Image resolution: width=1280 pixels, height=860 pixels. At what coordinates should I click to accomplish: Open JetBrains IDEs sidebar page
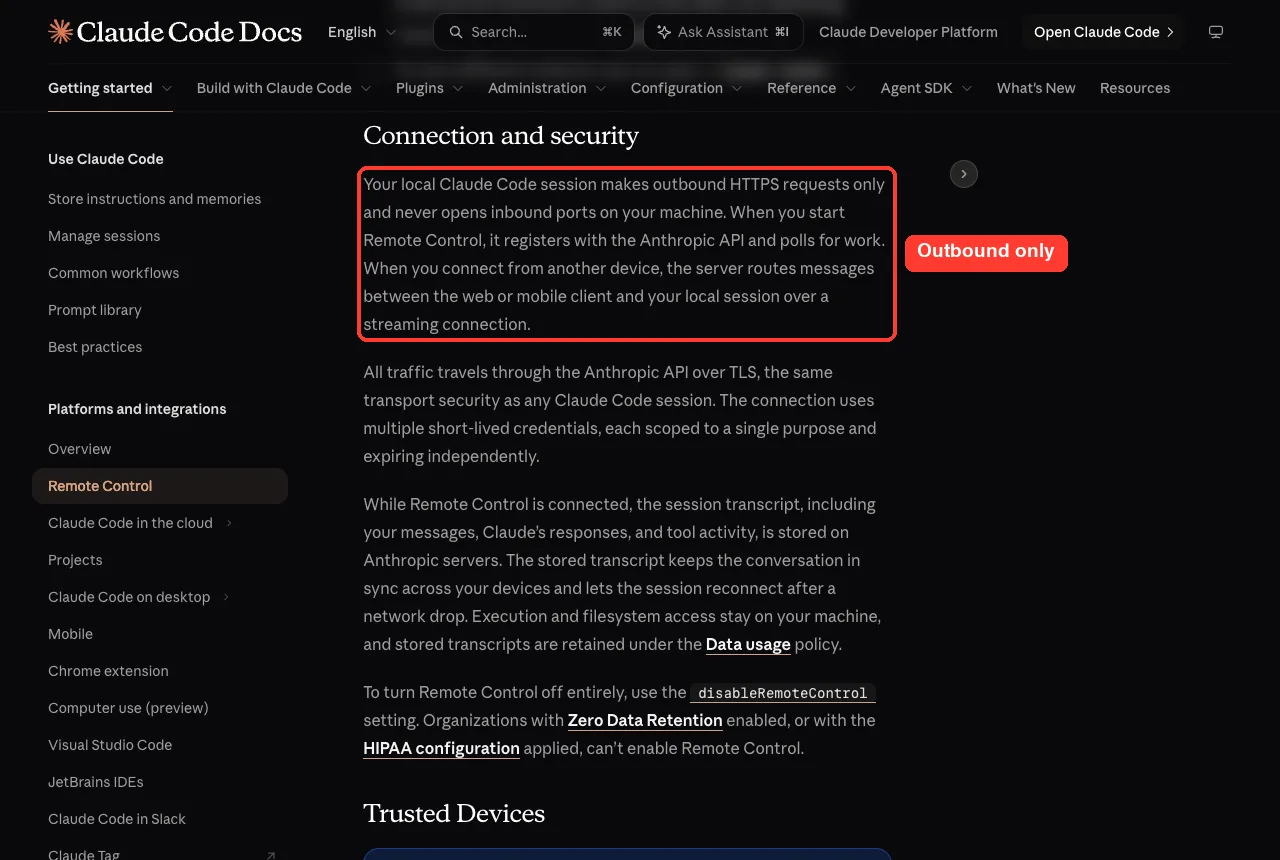point(96,782)
